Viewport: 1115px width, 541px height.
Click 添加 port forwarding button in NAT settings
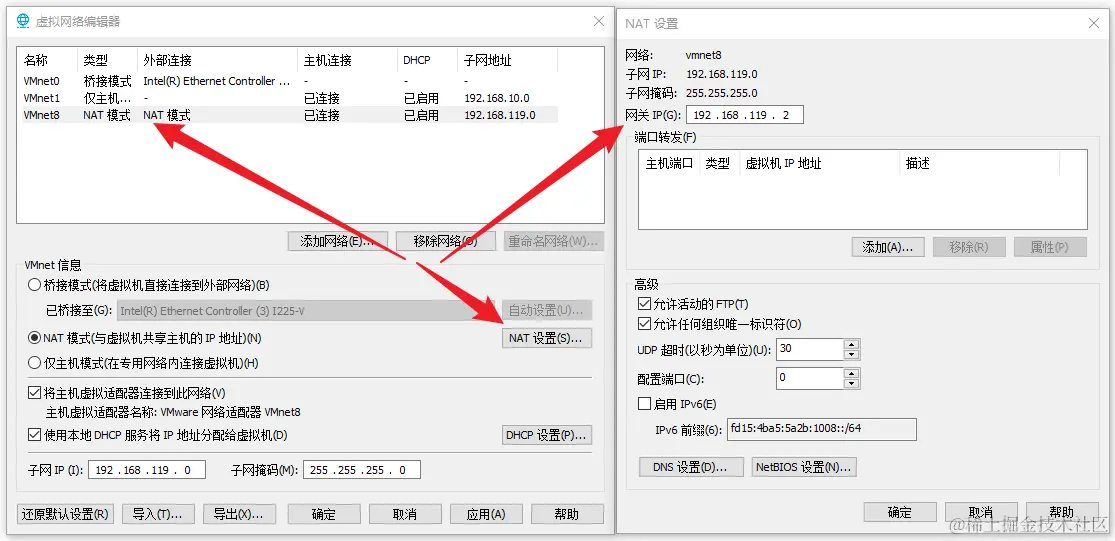(x=887, y=247)
